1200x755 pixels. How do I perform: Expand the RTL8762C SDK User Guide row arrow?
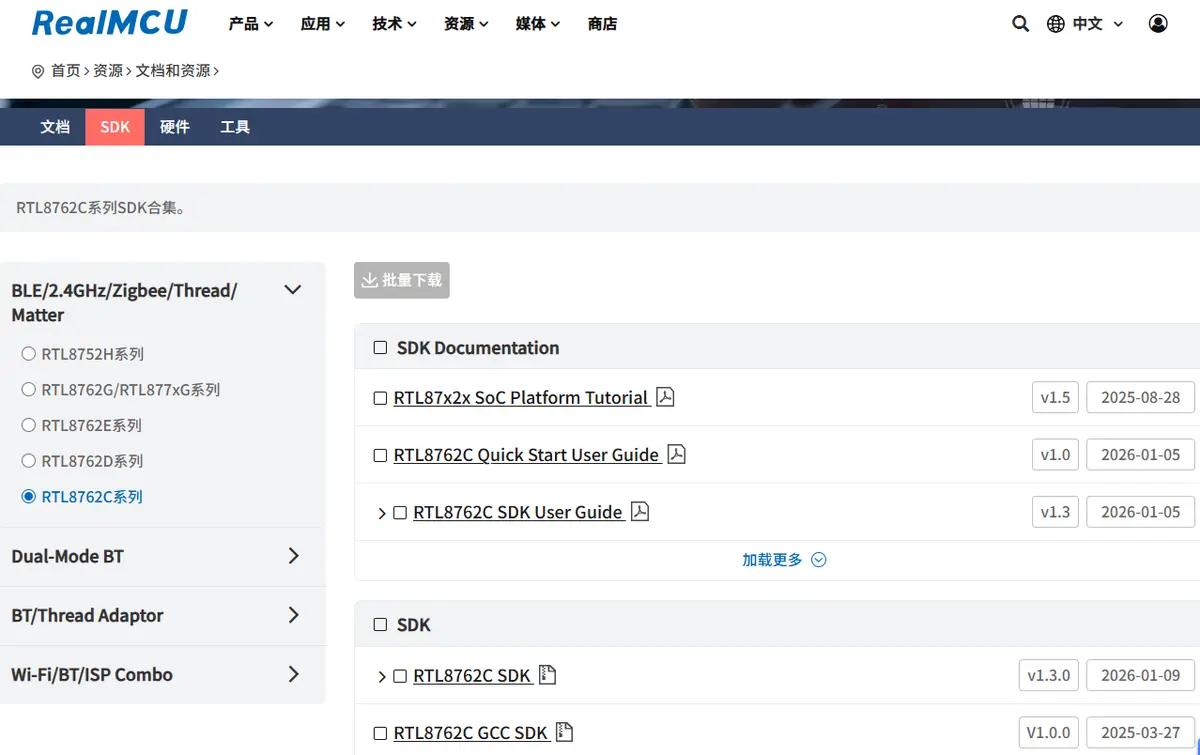382,513
